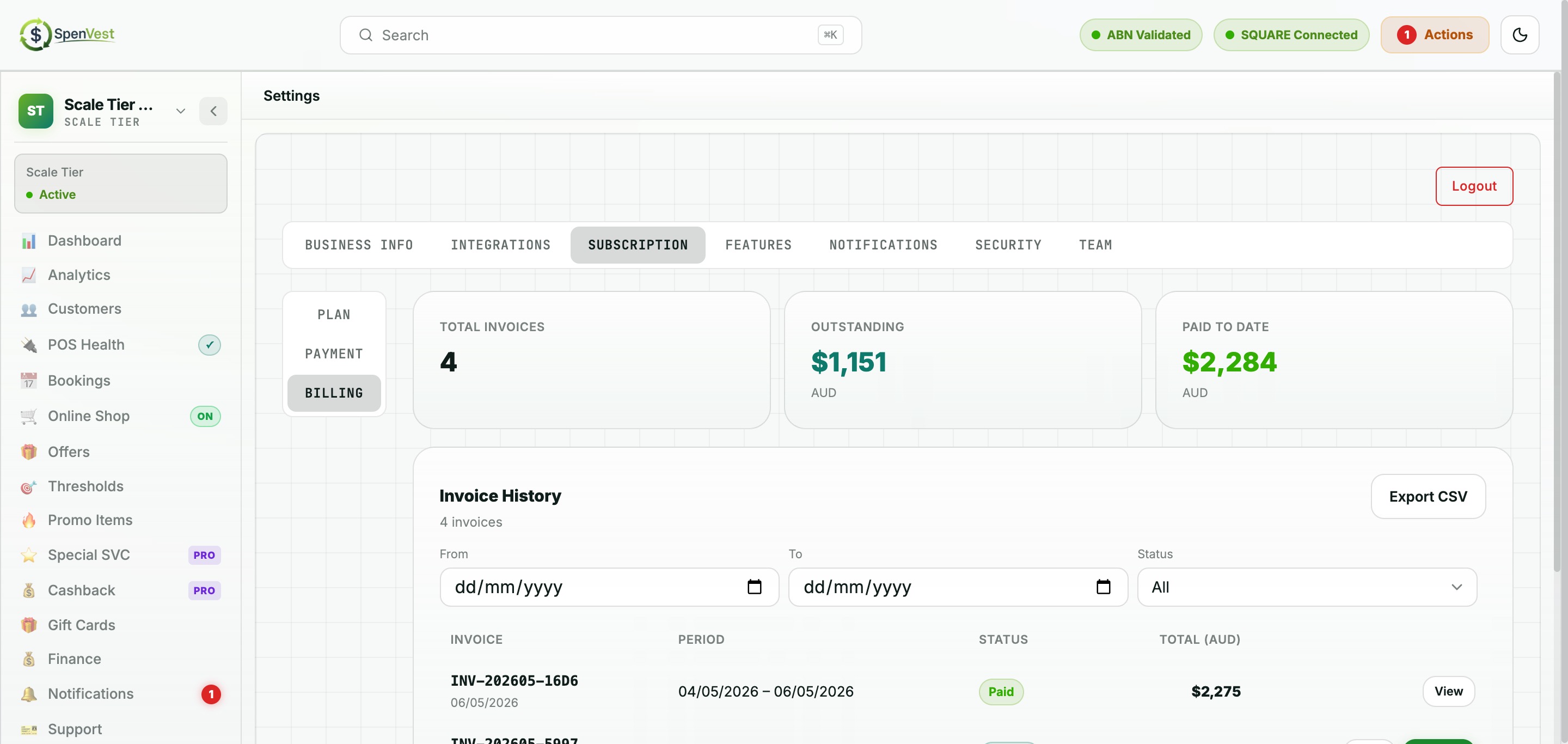
Task: Click the SQUARE Connected status pill
Action: pyautogui.click(x=1290, y=35)
